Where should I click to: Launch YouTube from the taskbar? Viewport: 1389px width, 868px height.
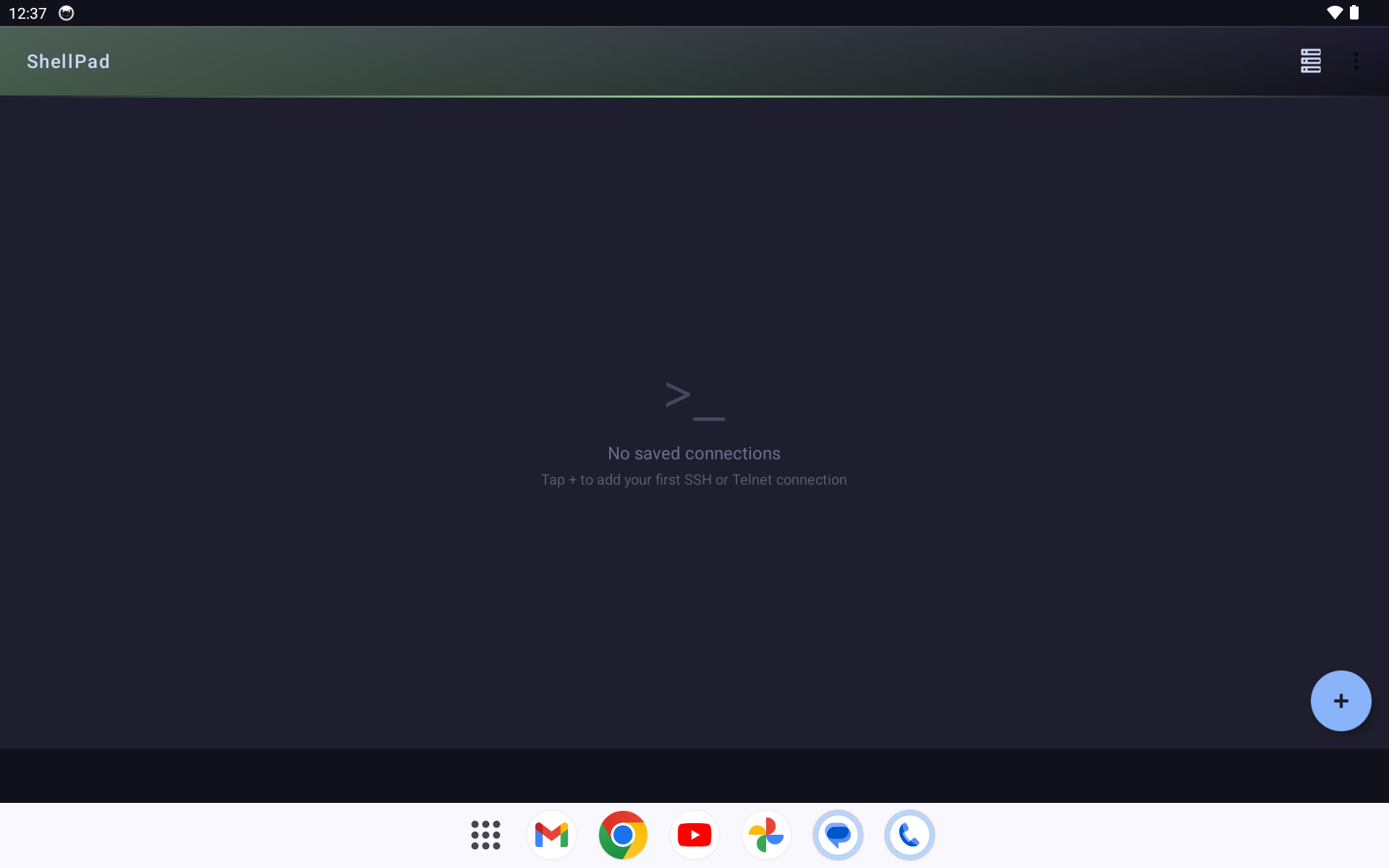tap(694, 835)
